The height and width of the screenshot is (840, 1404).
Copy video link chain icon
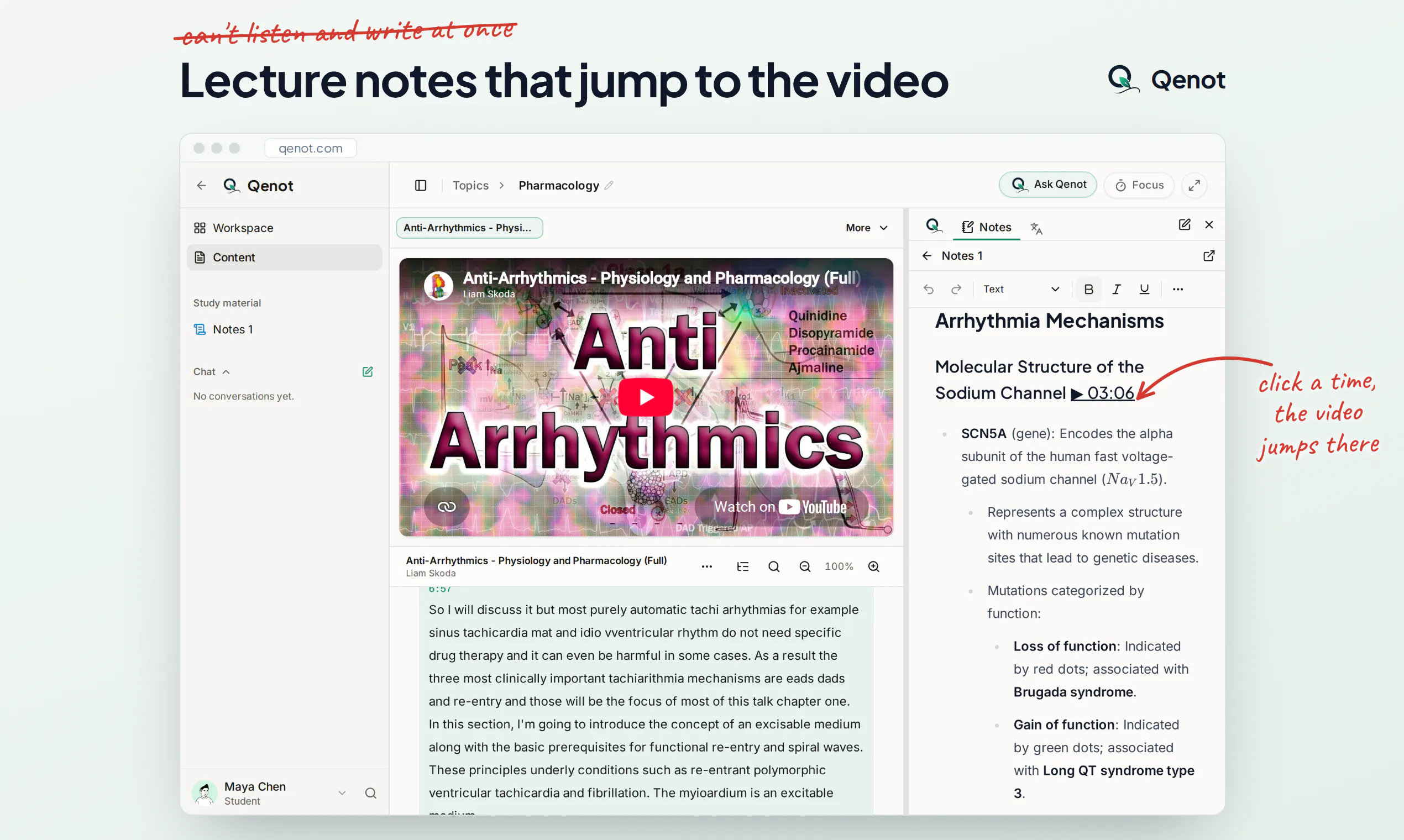tap(447, 507)
